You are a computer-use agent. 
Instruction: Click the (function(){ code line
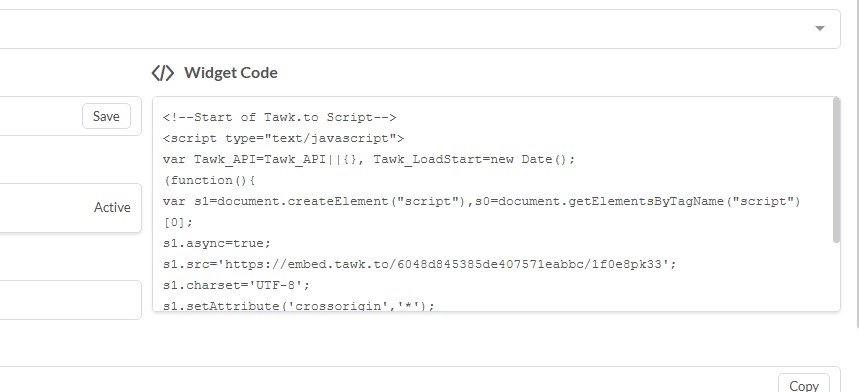pyautogui.click(x=210, y=180)
